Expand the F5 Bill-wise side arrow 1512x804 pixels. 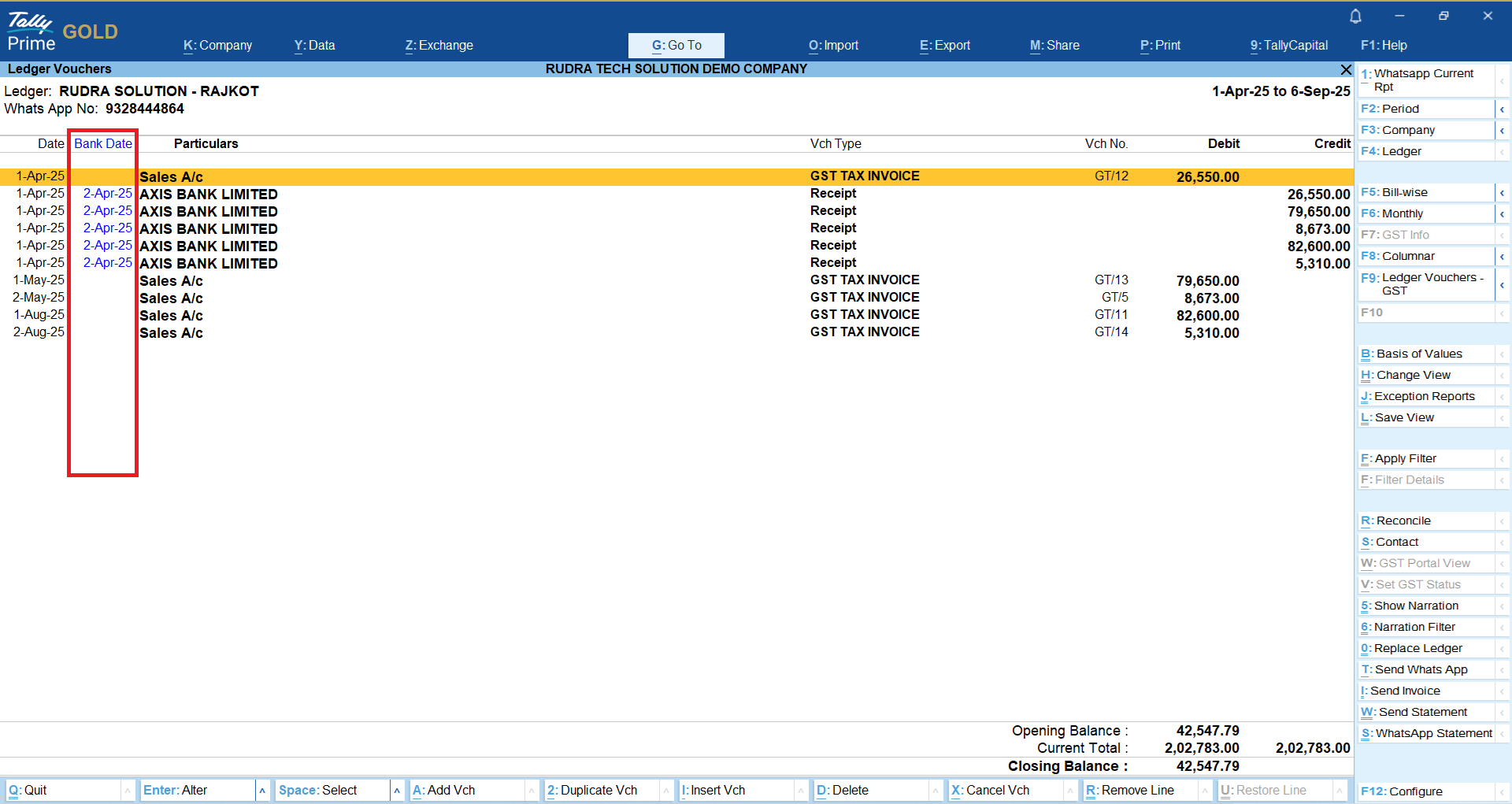[1502, 192]
